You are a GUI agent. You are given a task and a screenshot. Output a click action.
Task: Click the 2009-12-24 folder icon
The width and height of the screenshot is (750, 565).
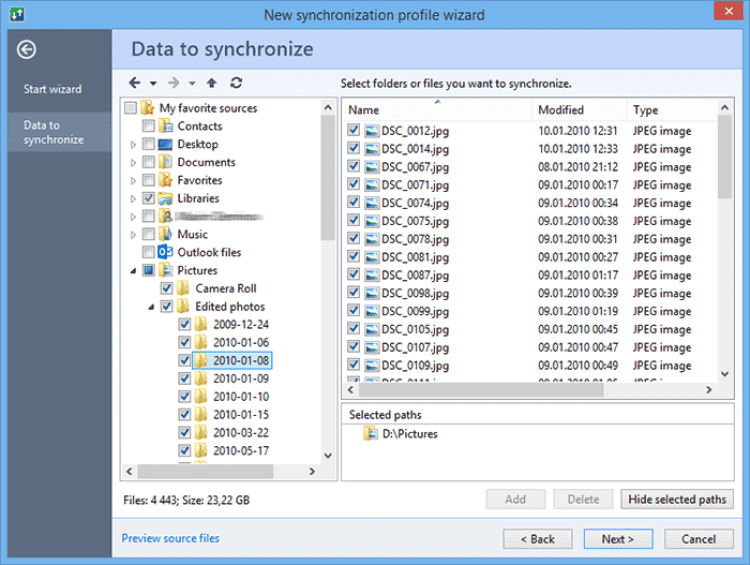coord(201,324)
